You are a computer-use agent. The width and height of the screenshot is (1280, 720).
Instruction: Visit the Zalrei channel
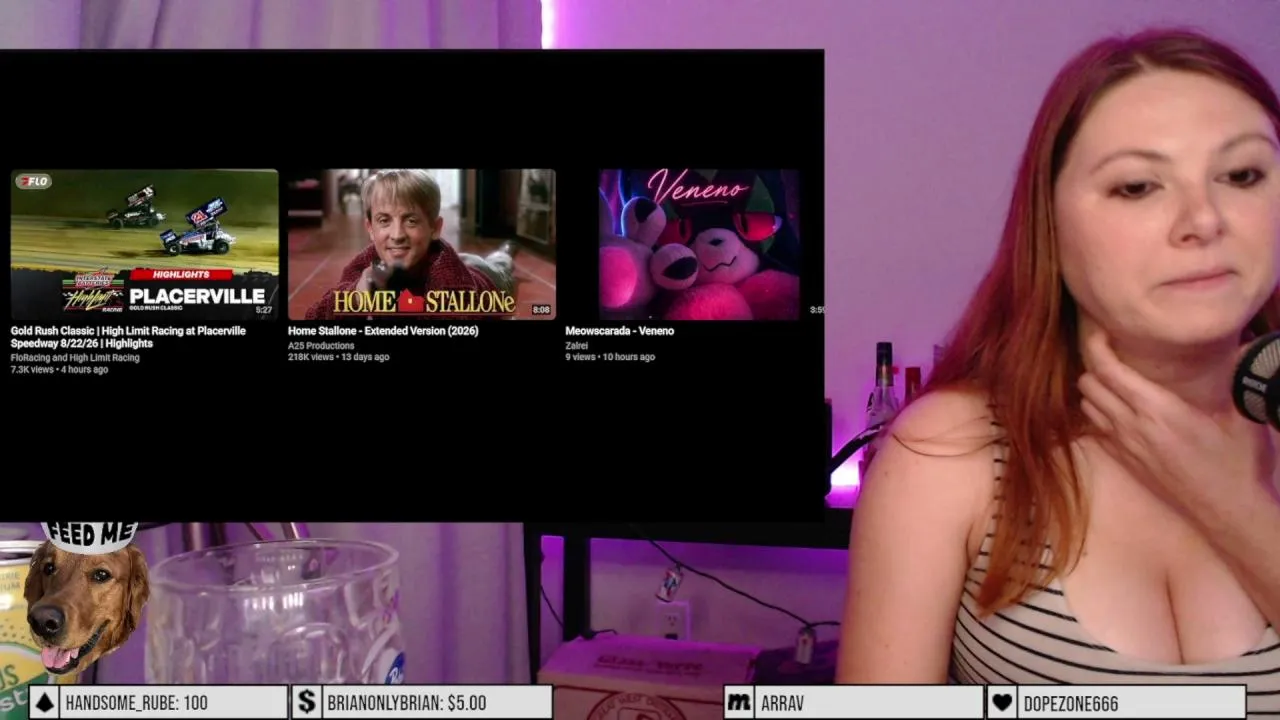578,346
